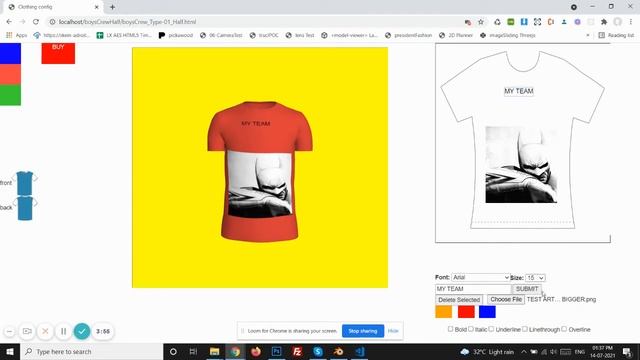Open Visual Studio Code from the taskbar
The height and width of the screenshot is (360, 640).
360,351
